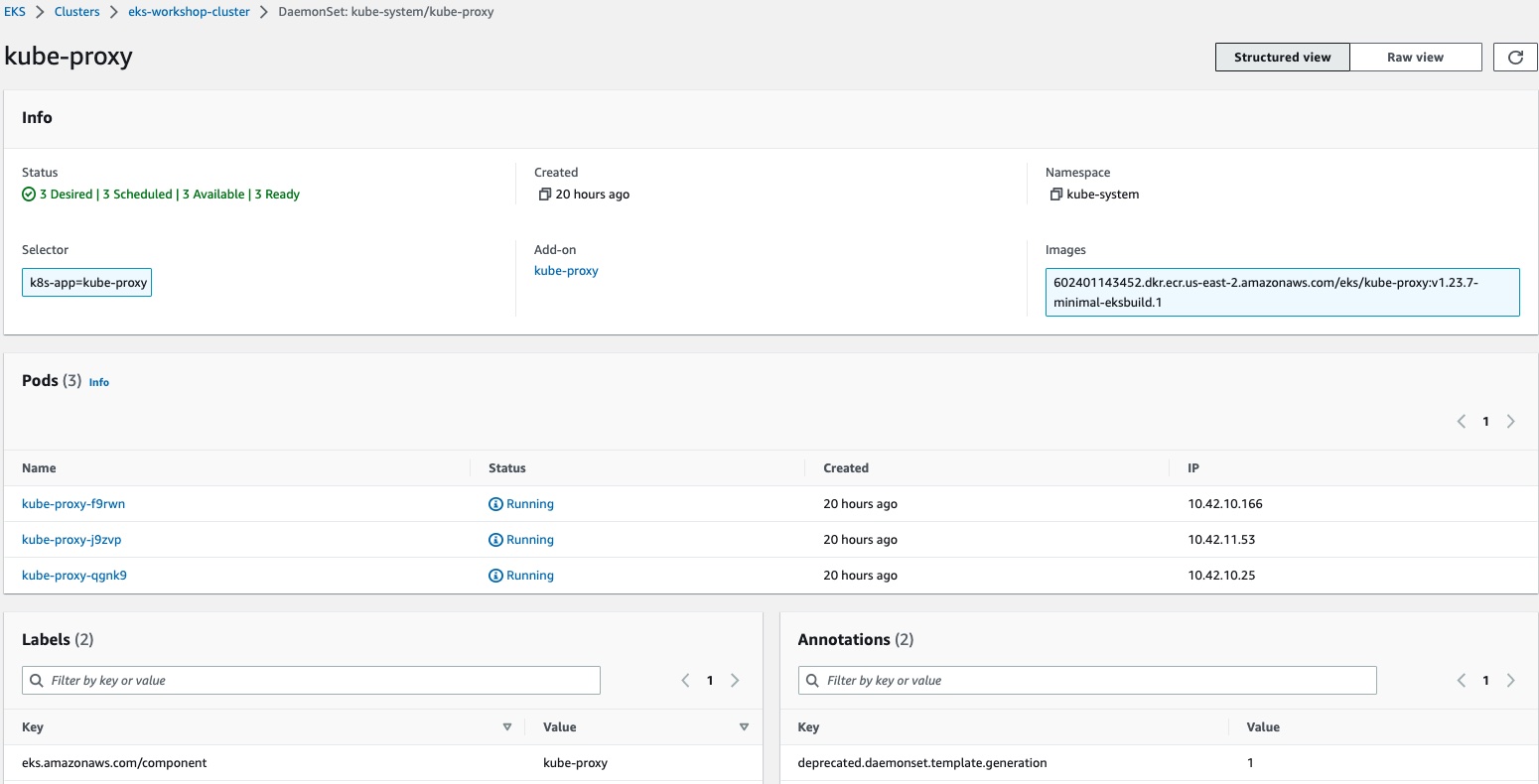1539x784 pixels.
Task: Open Clusters breadcrumb
Action: (77, 12)
